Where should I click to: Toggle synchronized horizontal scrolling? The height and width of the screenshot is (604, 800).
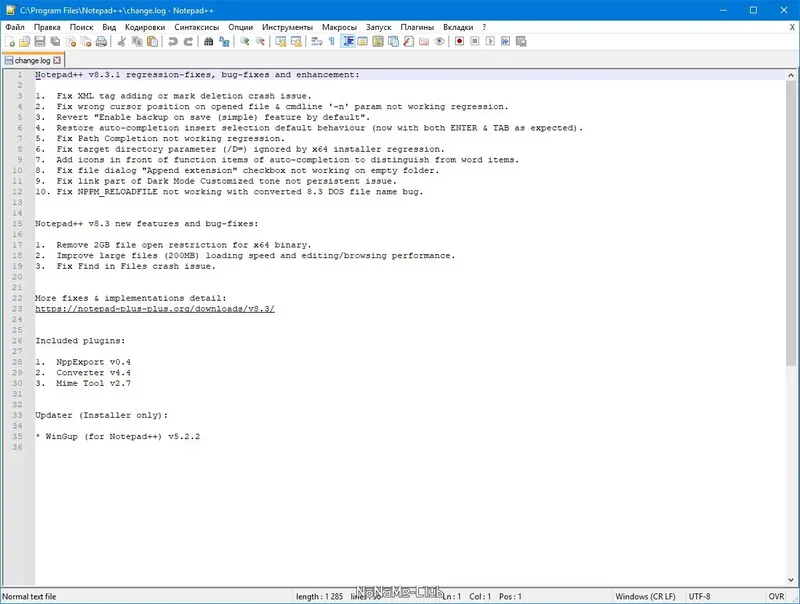pyautogui.click(x=295, y=42)
